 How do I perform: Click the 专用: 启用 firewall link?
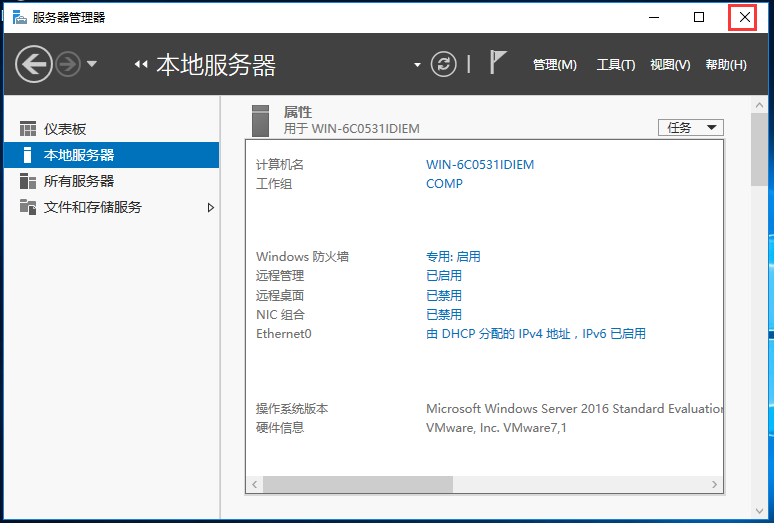coord(453,257)
